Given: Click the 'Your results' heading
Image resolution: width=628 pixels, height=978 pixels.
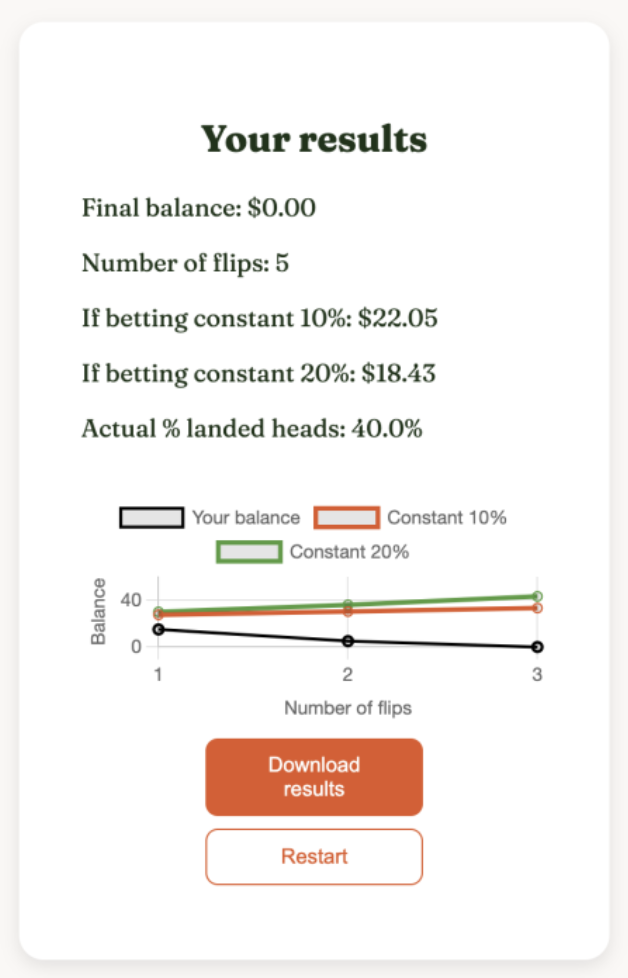Looking at the screenshot, I should pos(314,139).
